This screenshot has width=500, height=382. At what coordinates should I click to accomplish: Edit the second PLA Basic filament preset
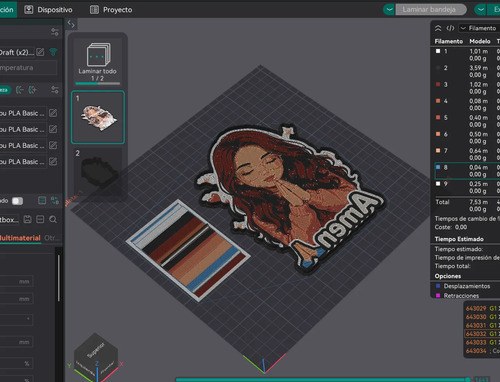click(x=53, y=129)
